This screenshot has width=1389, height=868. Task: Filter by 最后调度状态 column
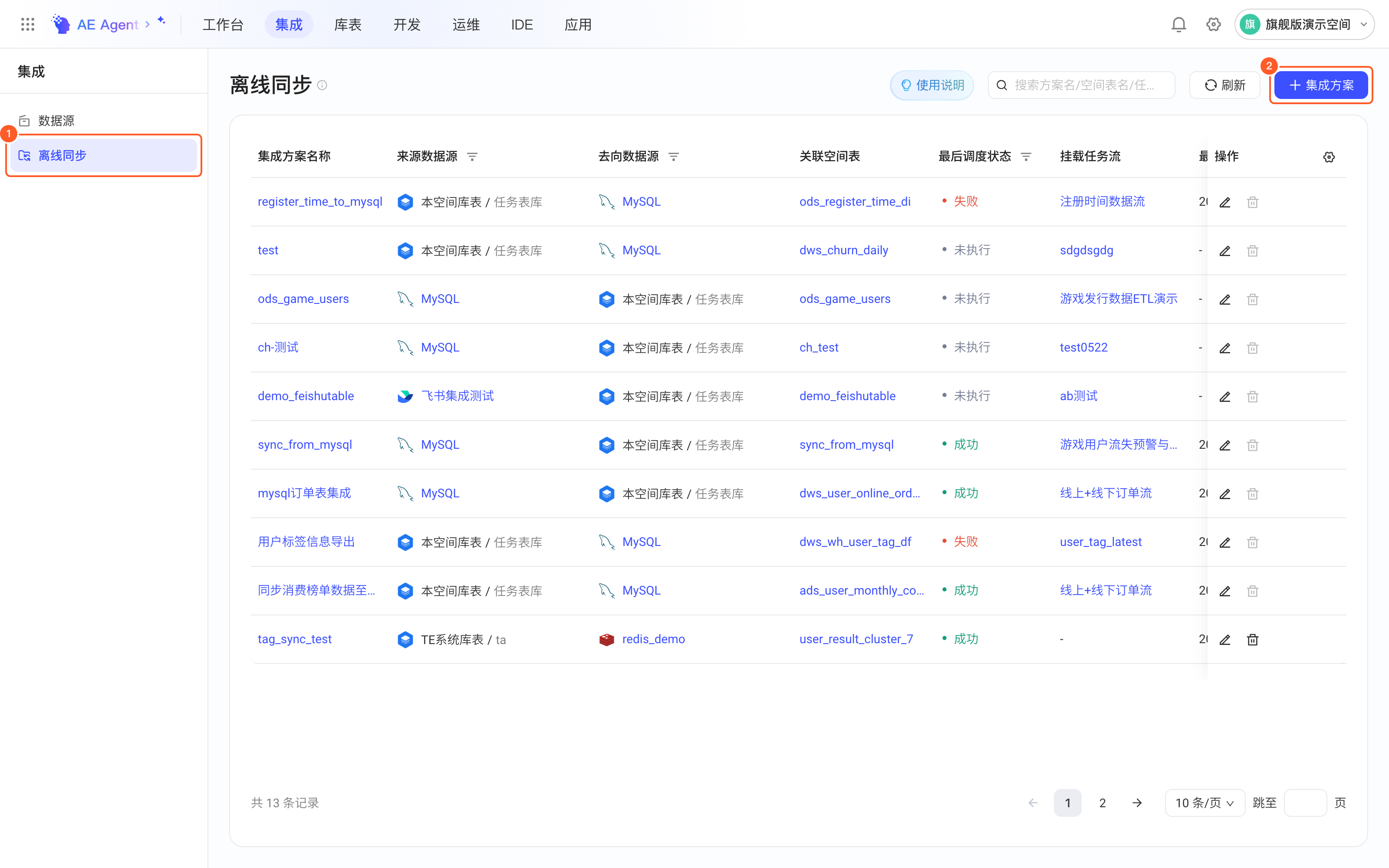(1026, 157)
